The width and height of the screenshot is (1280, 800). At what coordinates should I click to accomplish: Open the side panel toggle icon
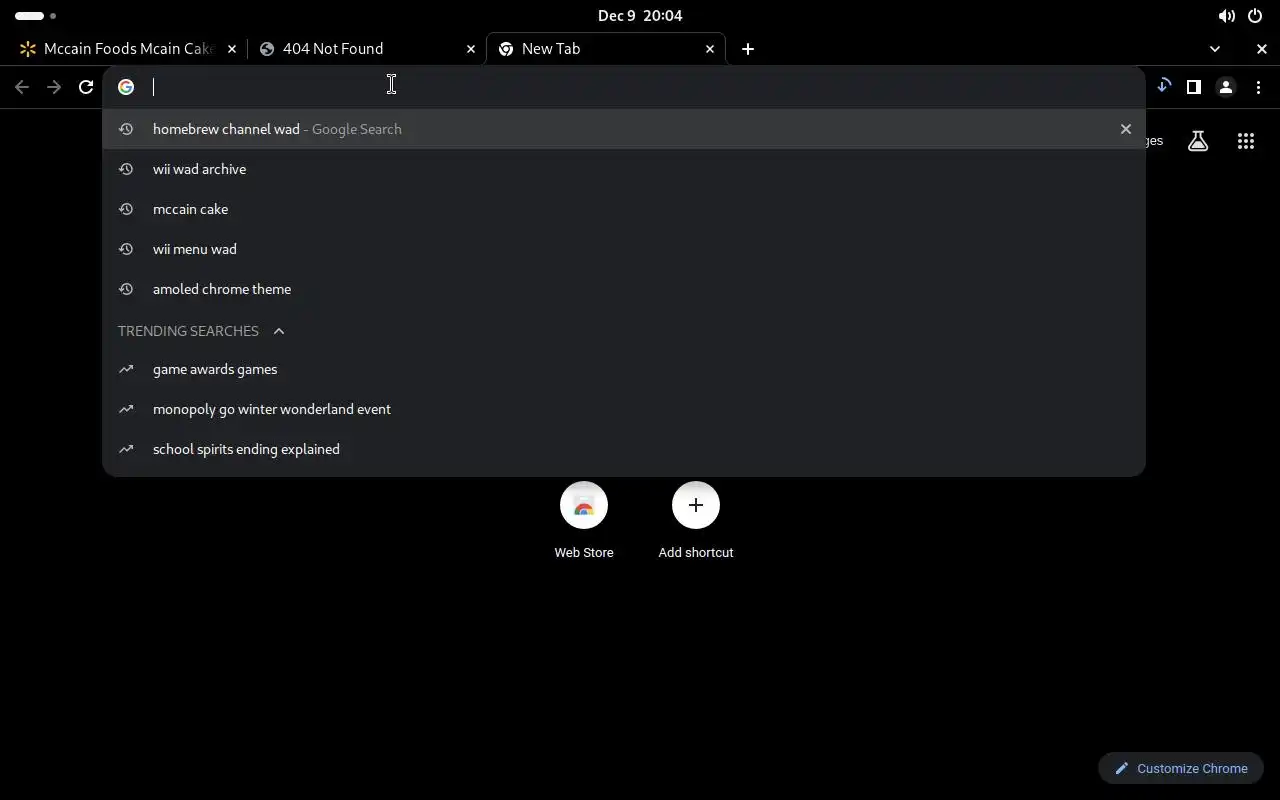1193,87
